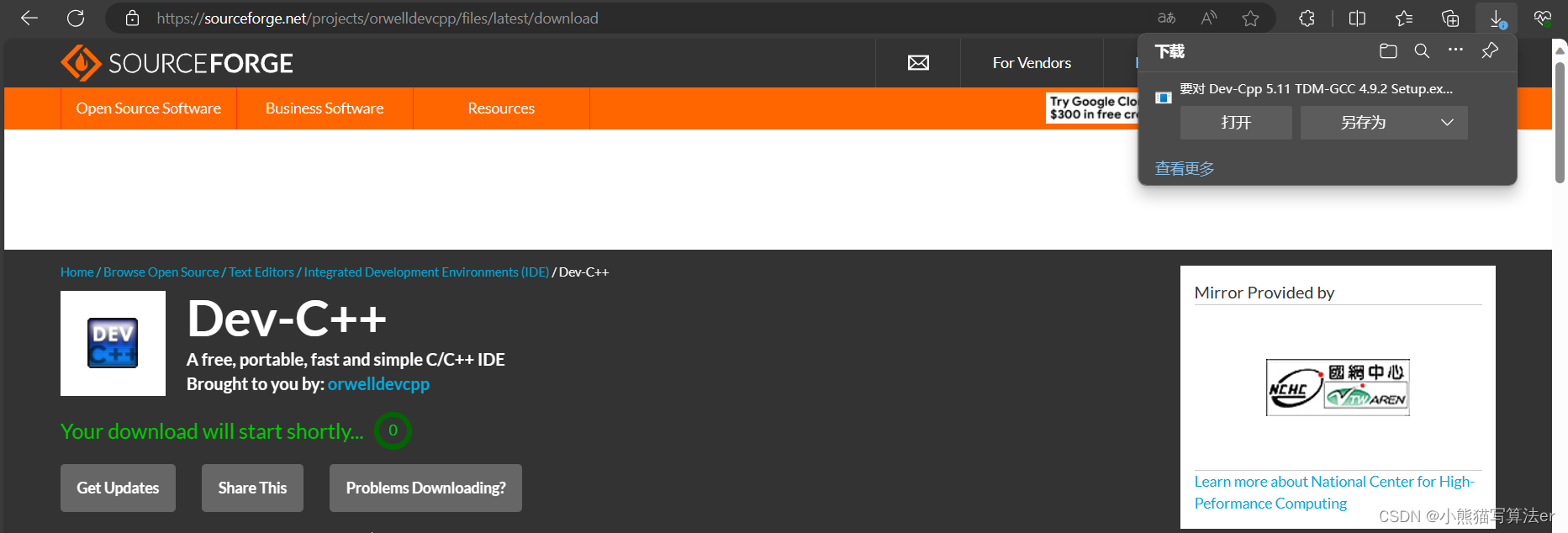The image size is (1568, 533).
Task: Open browser essentials heart icon
Action: [1543, 18]
